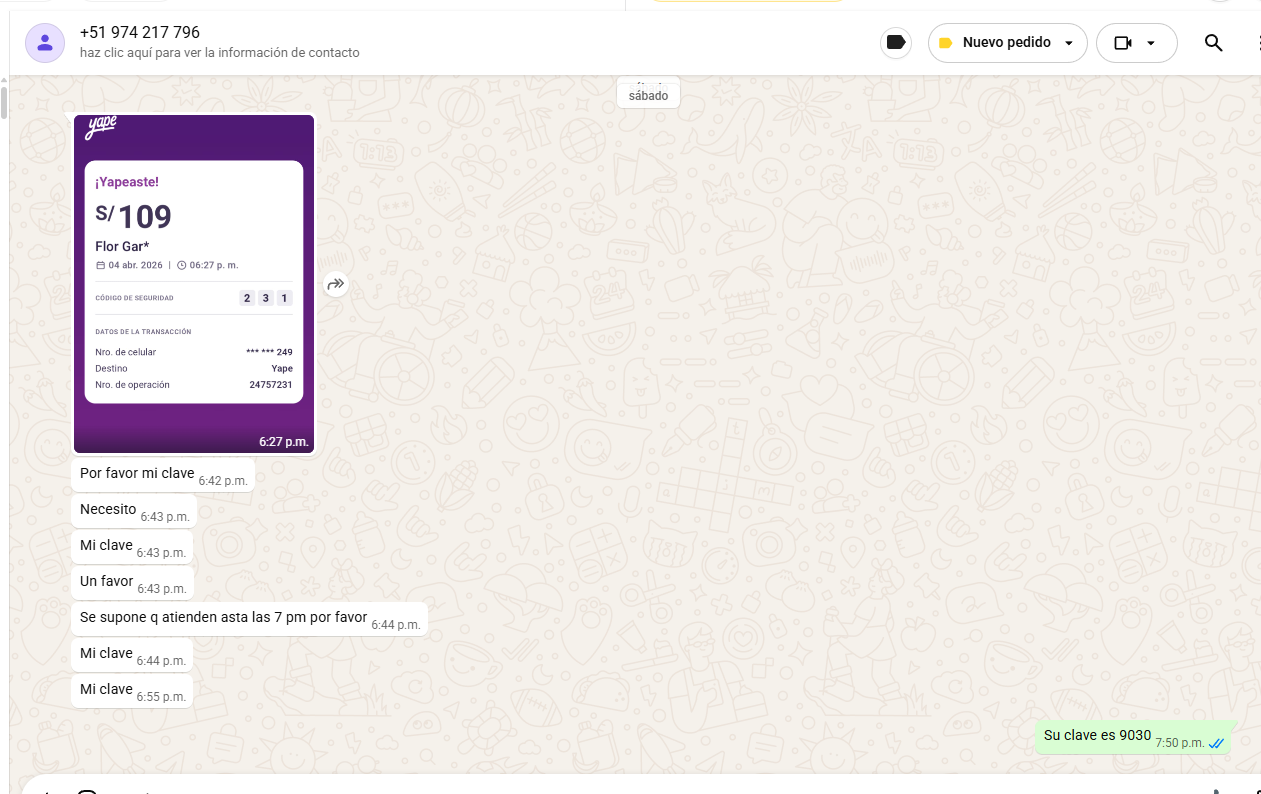Expand the video call options arrow
1261x794 pixels.
(x=1151, y=43)
